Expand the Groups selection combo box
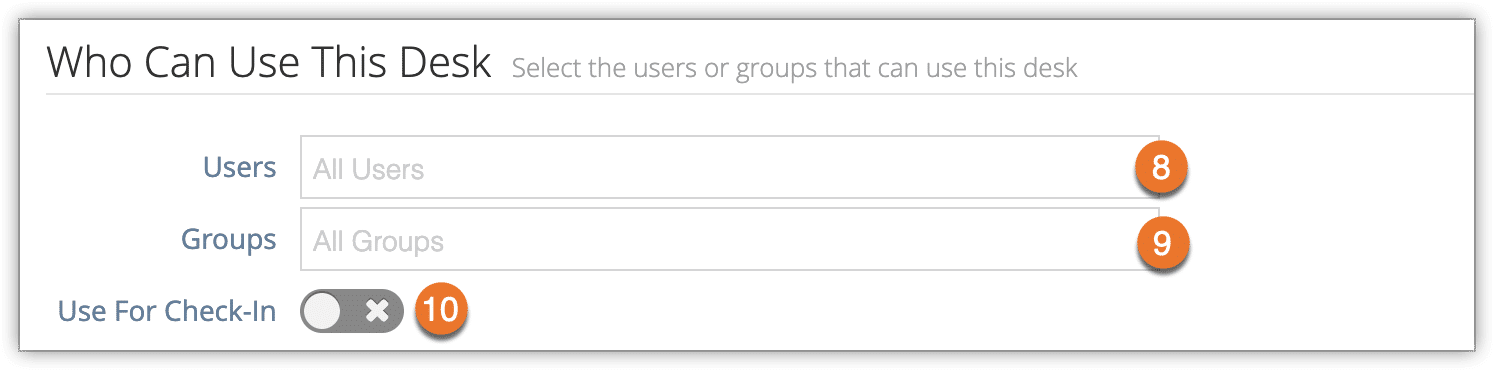The height and width of the screenshot is (370, 1494). point(730,239)
